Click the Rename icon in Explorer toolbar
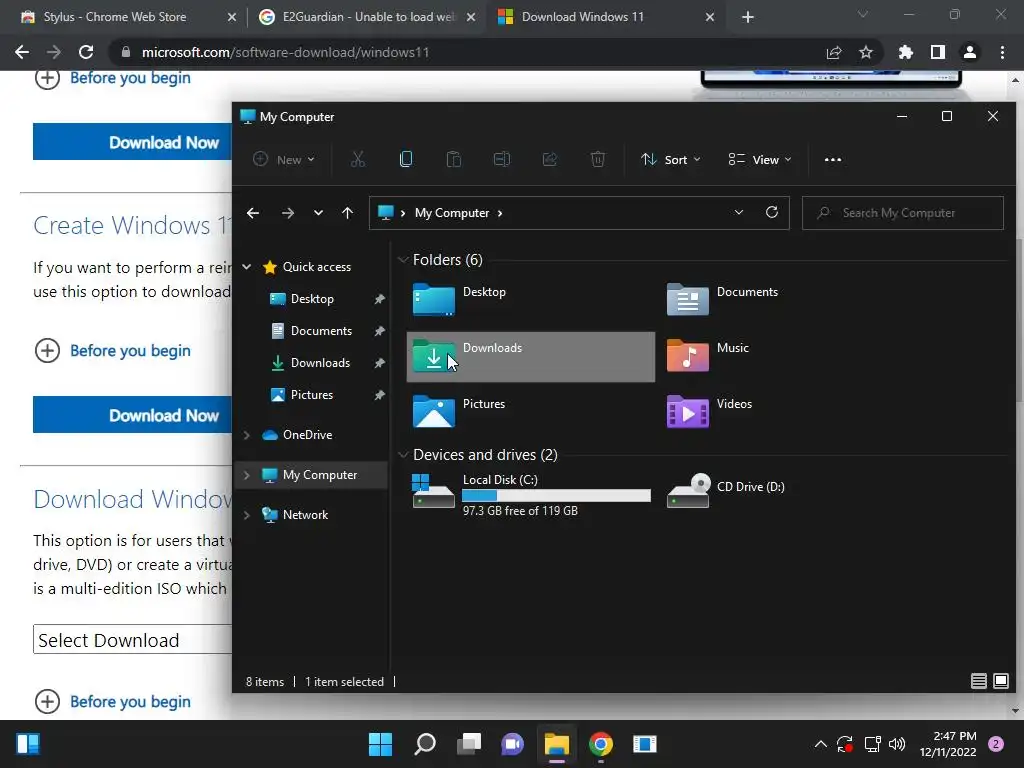This screenshot has height=768, width=1024. 502,159
